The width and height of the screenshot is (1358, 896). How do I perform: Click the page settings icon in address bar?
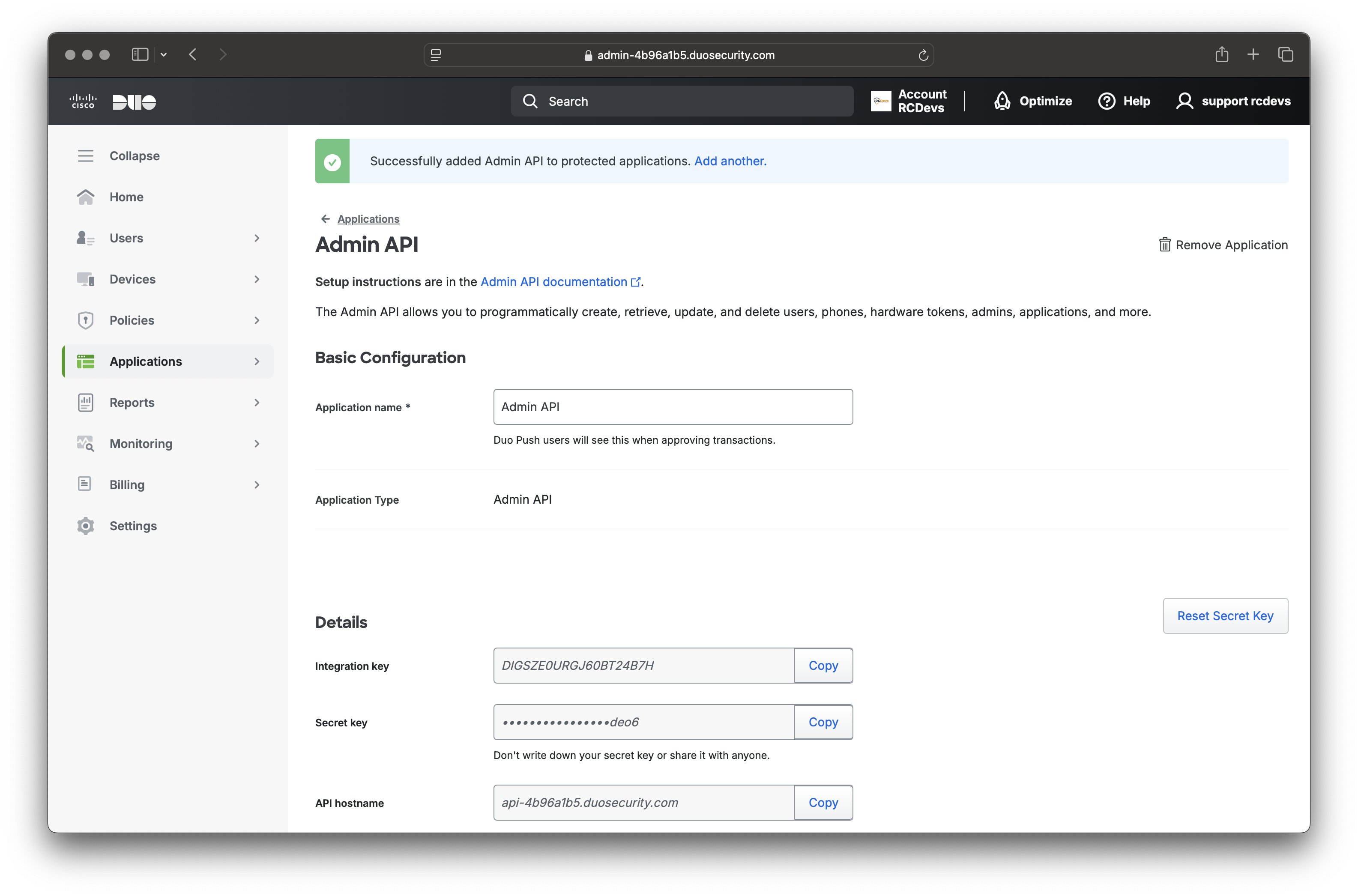pyautogui.click(x=436, y=55)
